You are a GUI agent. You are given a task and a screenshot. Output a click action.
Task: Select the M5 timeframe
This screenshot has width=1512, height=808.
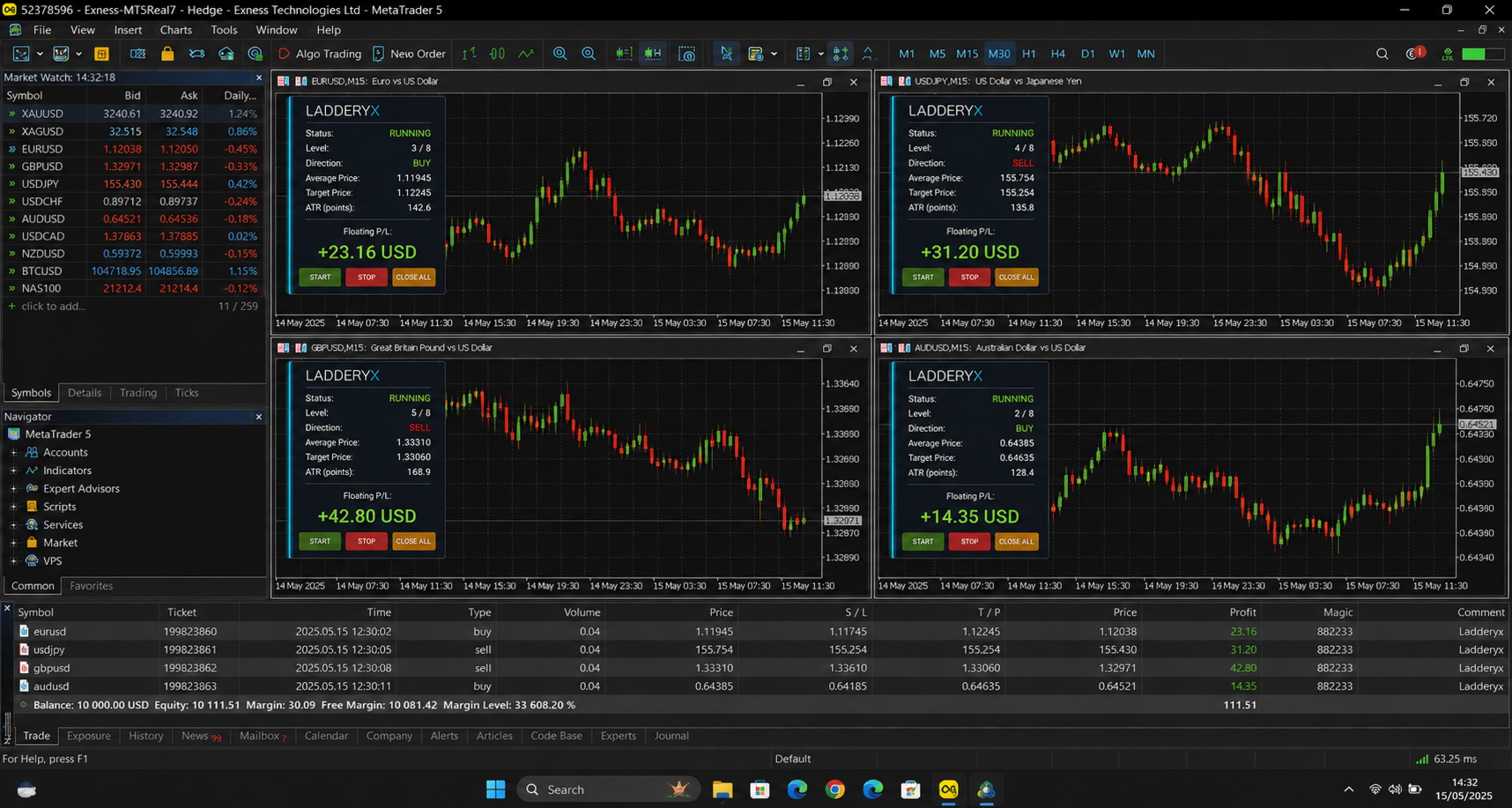coord(938,54)
